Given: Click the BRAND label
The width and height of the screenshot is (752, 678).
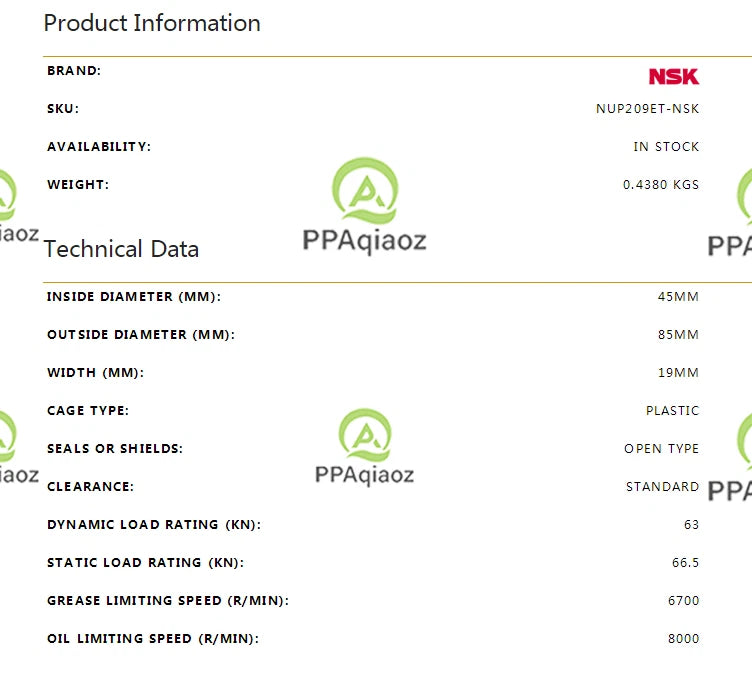Looking at the screenshot, I should [x=74, y=70].
